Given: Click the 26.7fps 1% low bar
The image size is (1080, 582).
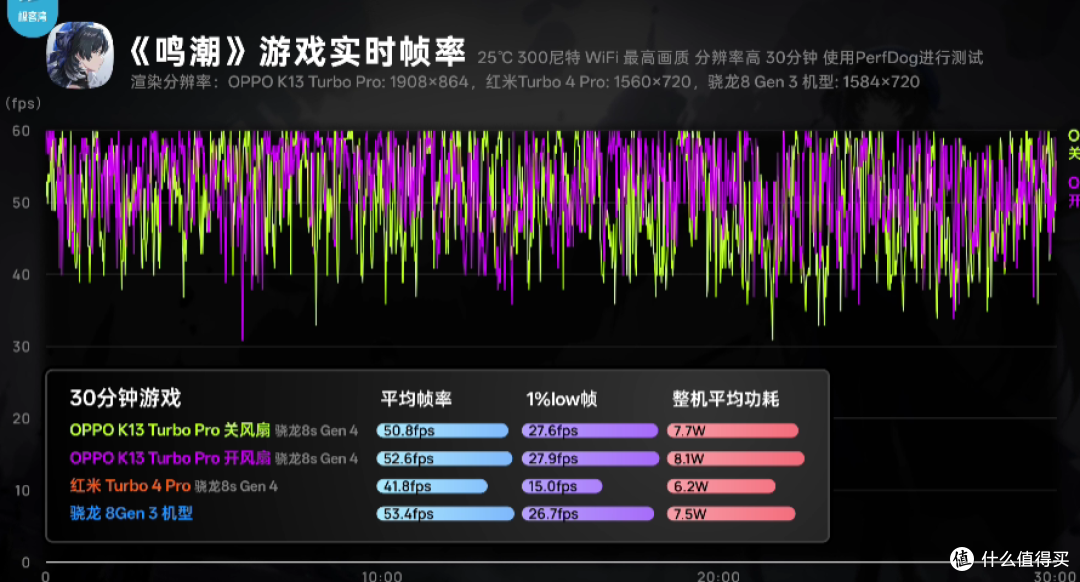Looking at the screenshot, I should tap(588, 514).
